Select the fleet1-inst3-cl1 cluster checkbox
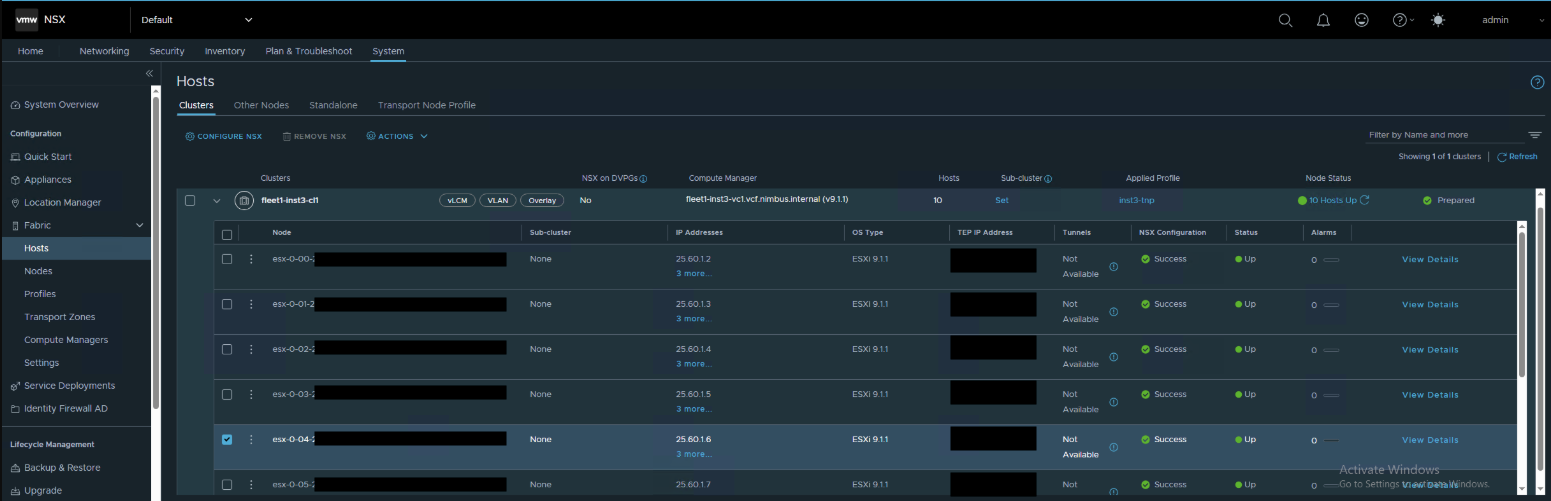The image size is (1551, 501). (190, 200)
